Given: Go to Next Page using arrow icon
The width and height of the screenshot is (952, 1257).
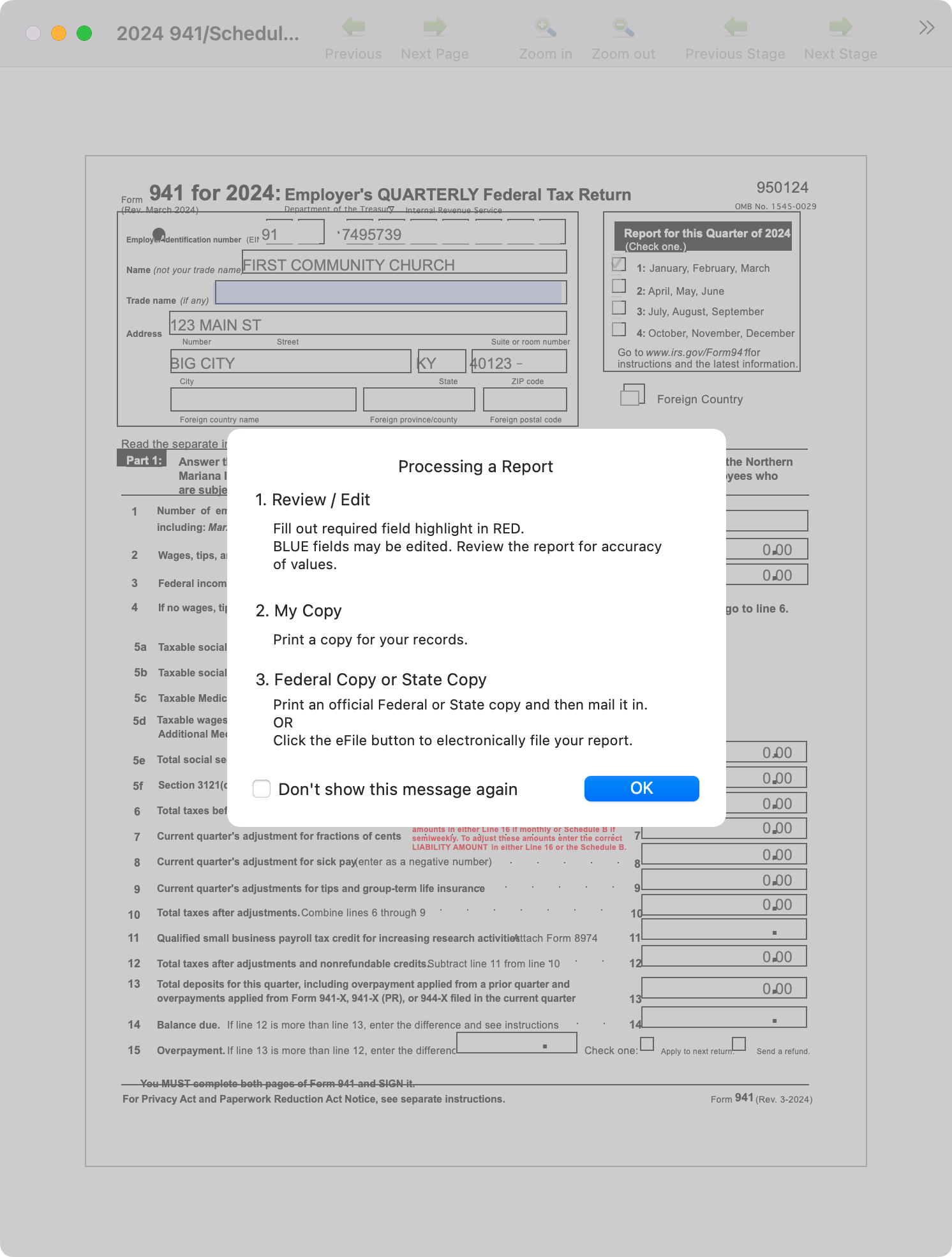Looking at the screenshot, I should click(x=435, y=27).
